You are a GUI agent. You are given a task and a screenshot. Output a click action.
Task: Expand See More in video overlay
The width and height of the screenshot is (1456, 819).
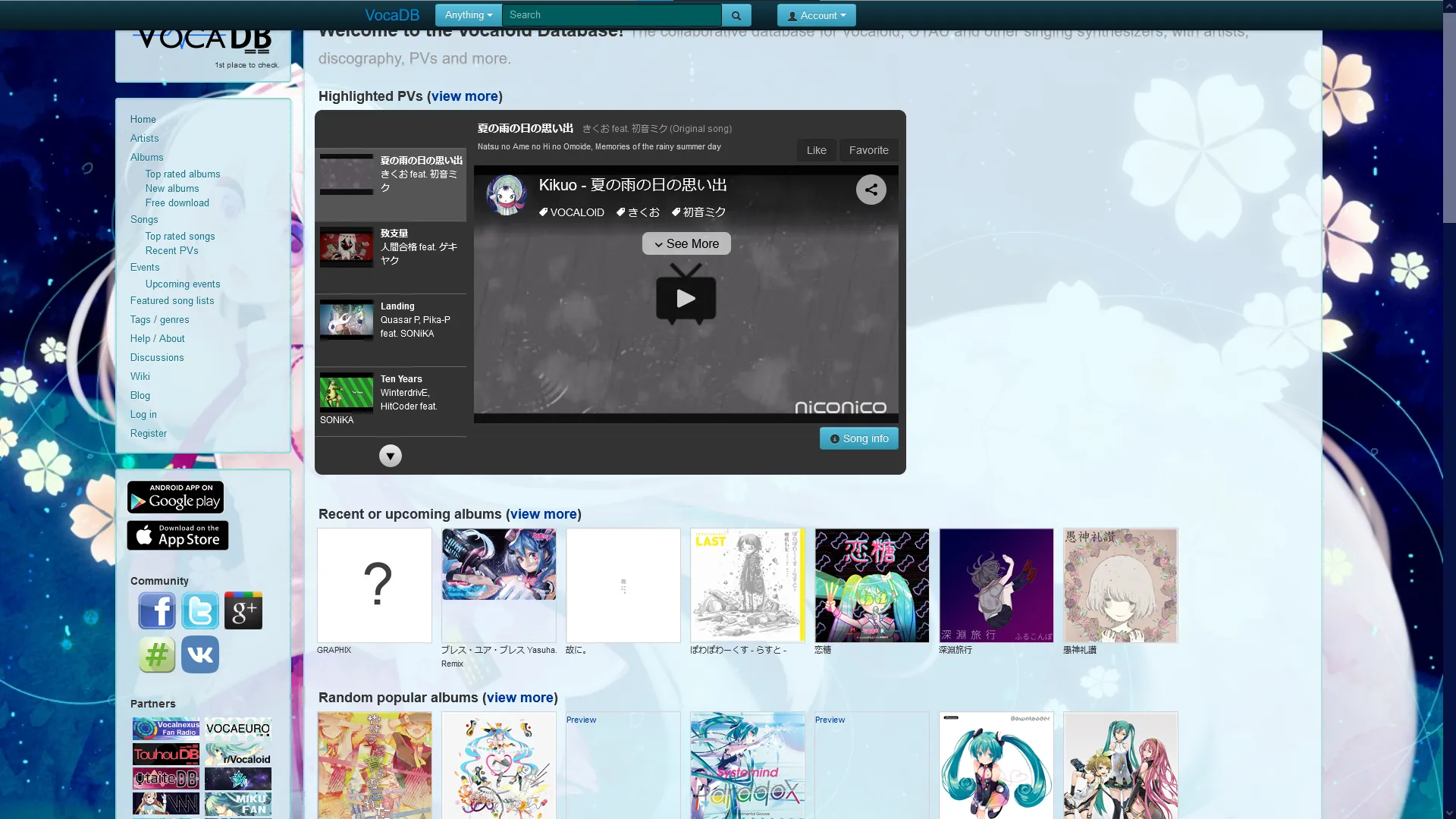[x=686, y=243]
